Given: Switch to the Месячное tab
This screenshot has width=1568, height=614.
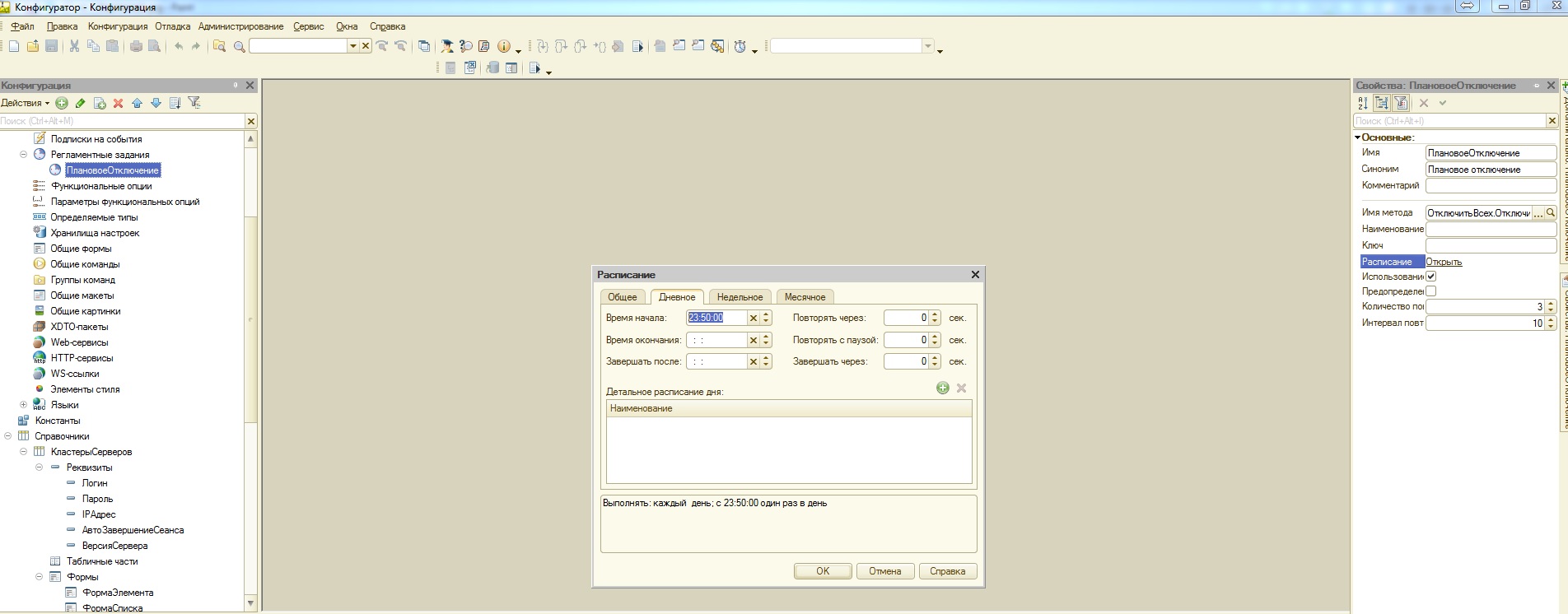Looking at the screenshot, I should [x=805, y=297].
